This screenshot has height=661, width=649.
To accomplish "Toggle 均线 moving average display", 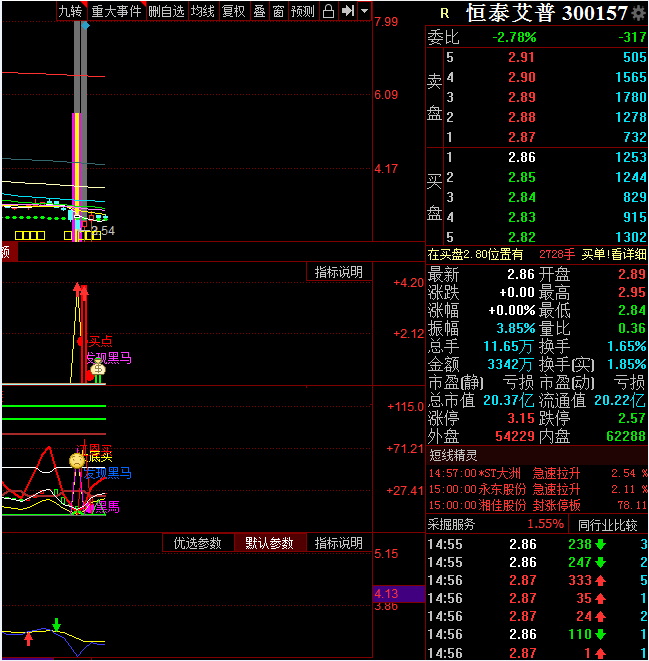I will point(203,11).
